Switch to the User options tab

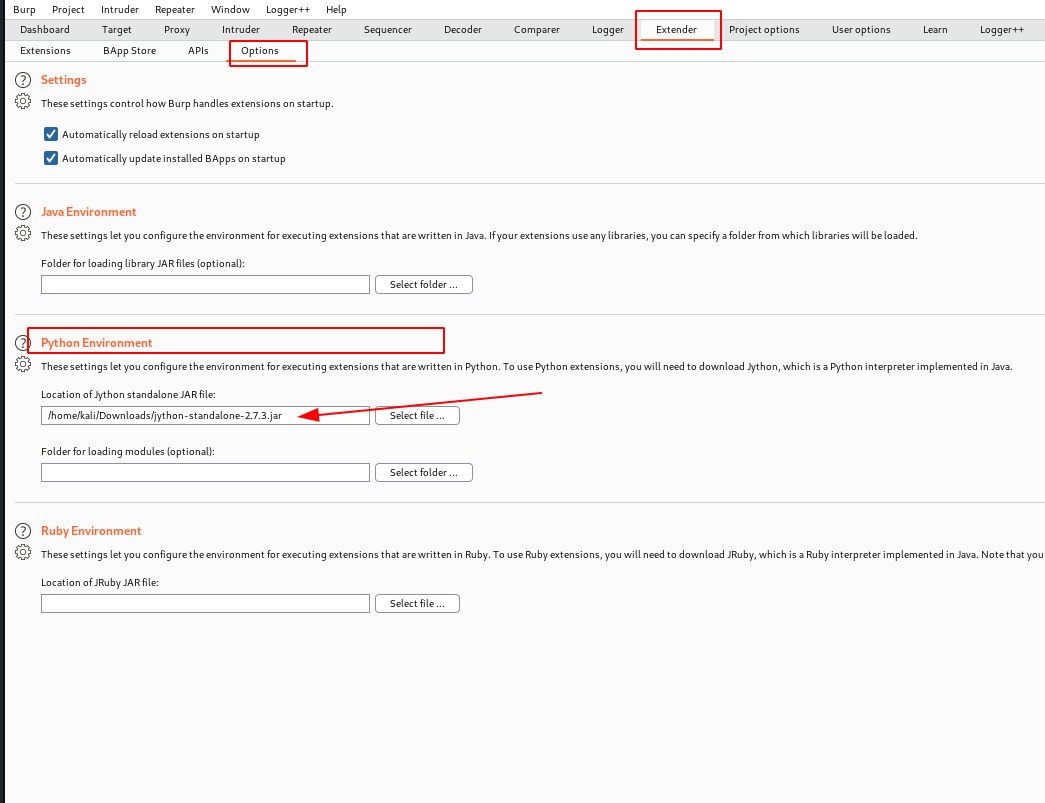861,29
